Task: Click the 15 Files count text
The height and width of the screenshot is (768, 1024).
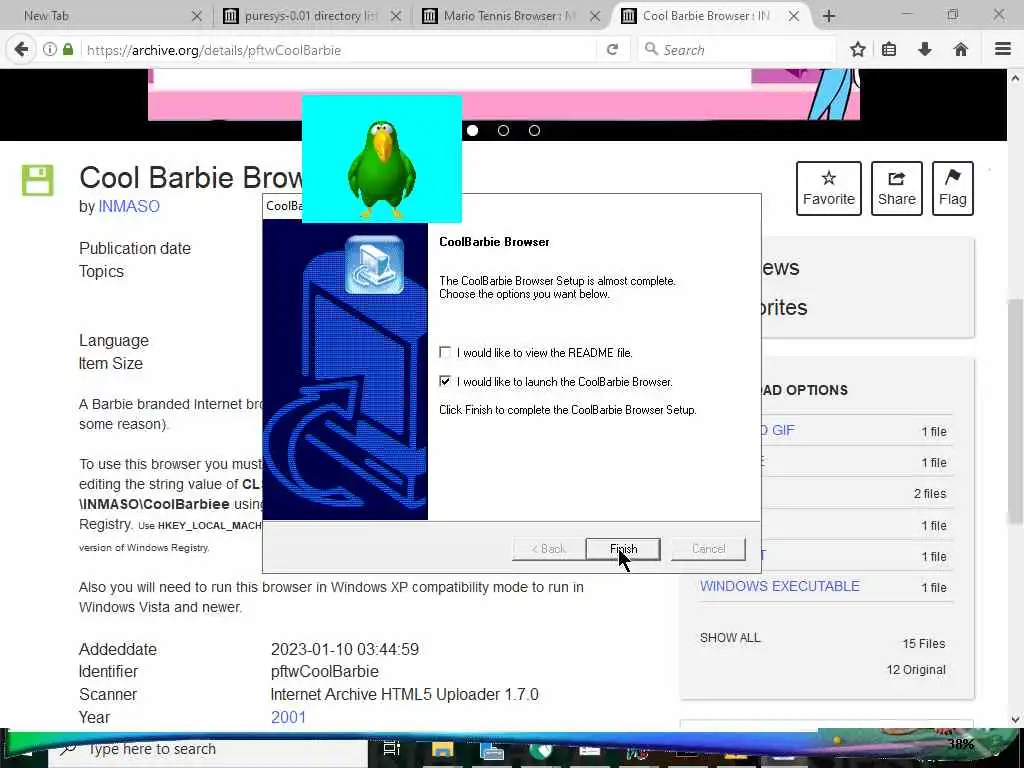Action: pos(923,644)
